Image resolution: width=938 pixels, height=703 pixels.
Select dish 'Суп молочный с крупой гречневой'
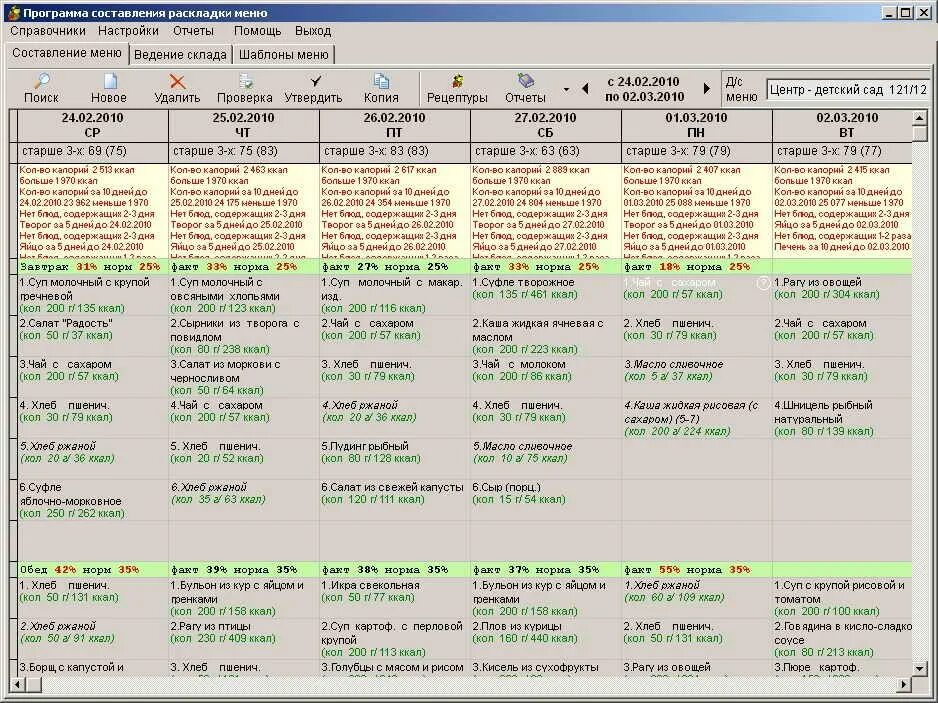click(x=93, y=295)
